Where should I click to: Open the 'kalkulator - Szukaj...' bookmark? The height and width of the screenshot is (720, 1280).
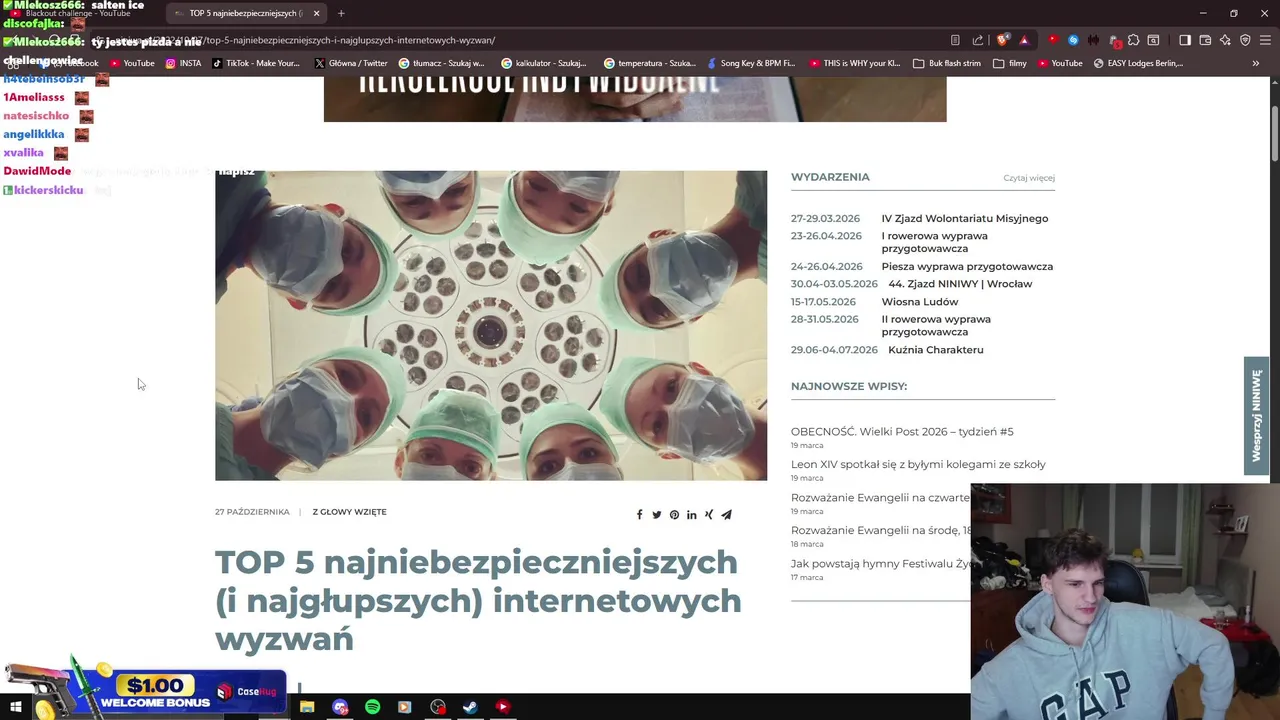coord(544,63)
